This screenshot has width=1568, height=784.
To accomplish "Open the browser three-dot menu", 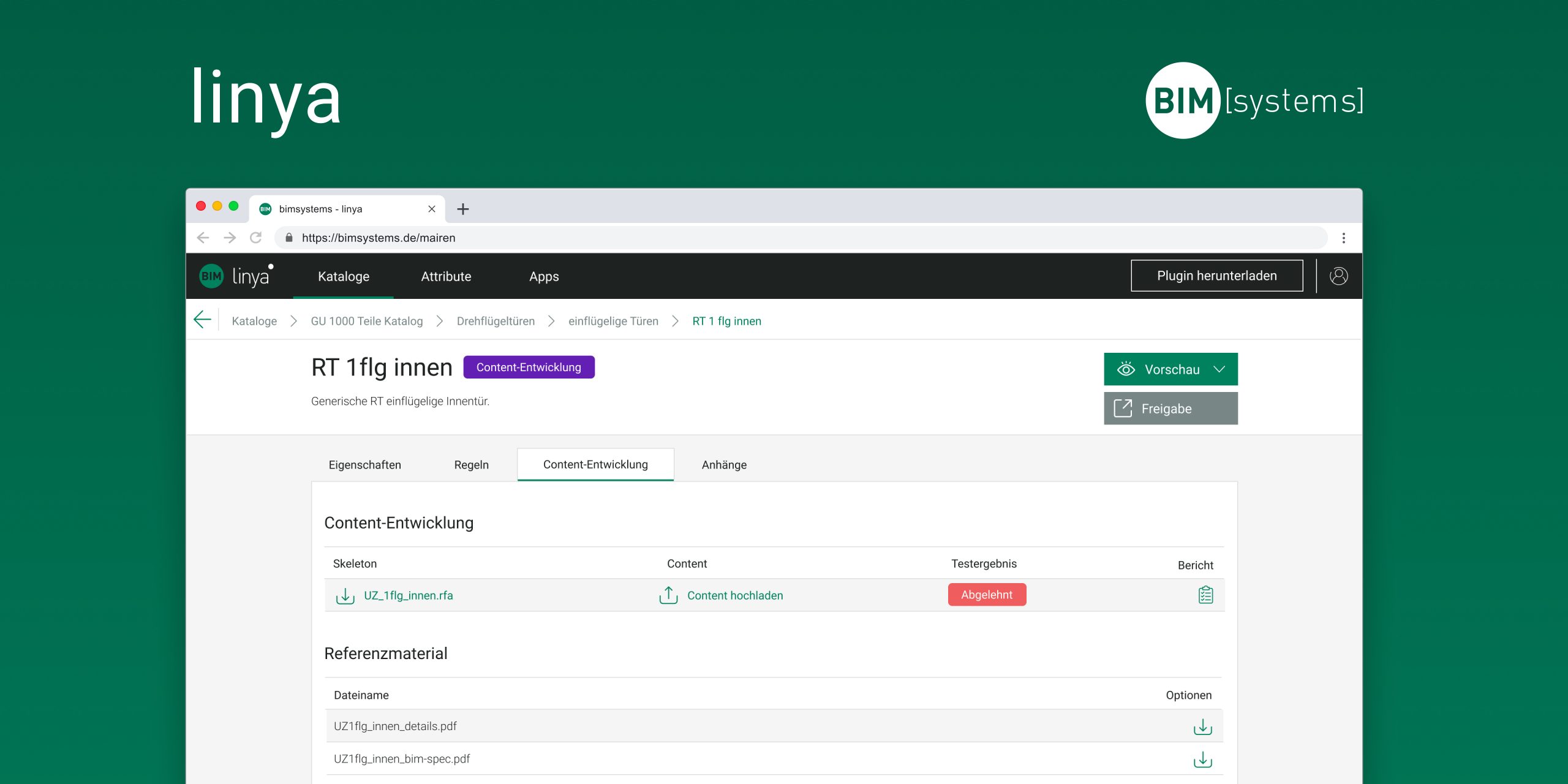I will 1343,238.
